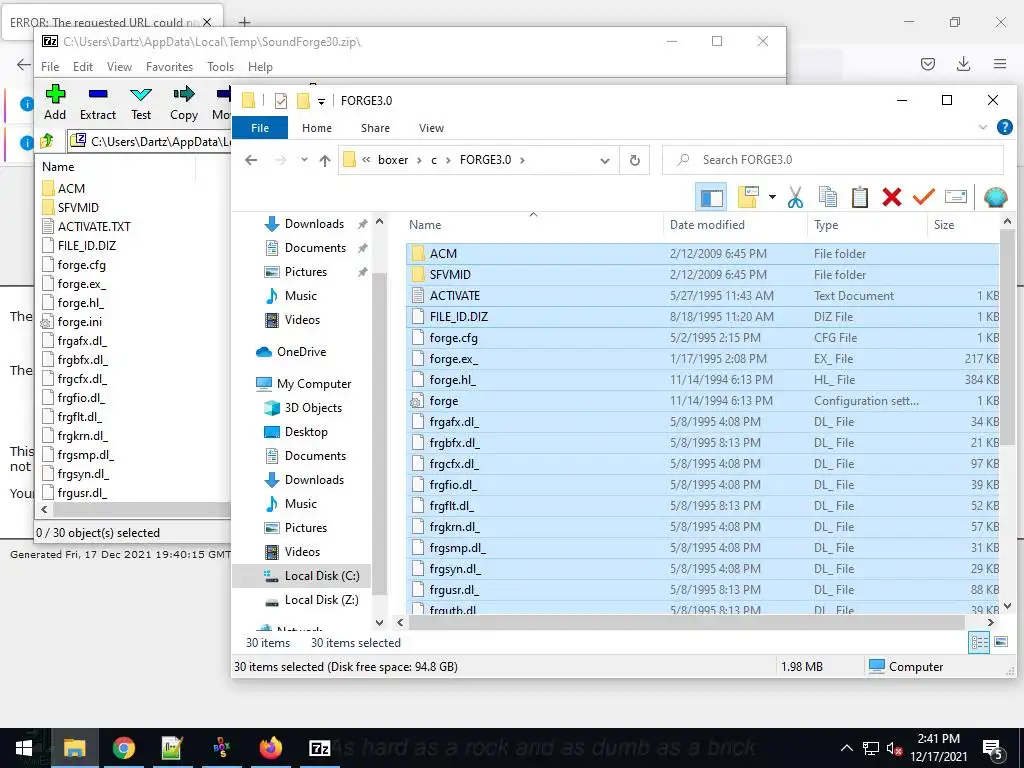Image resolution: width=1024 pixels, height=768 pixels.
Task: Click the chevron after FORGE3.0 in breadcrumb
Action: click(x=522, y=160)
